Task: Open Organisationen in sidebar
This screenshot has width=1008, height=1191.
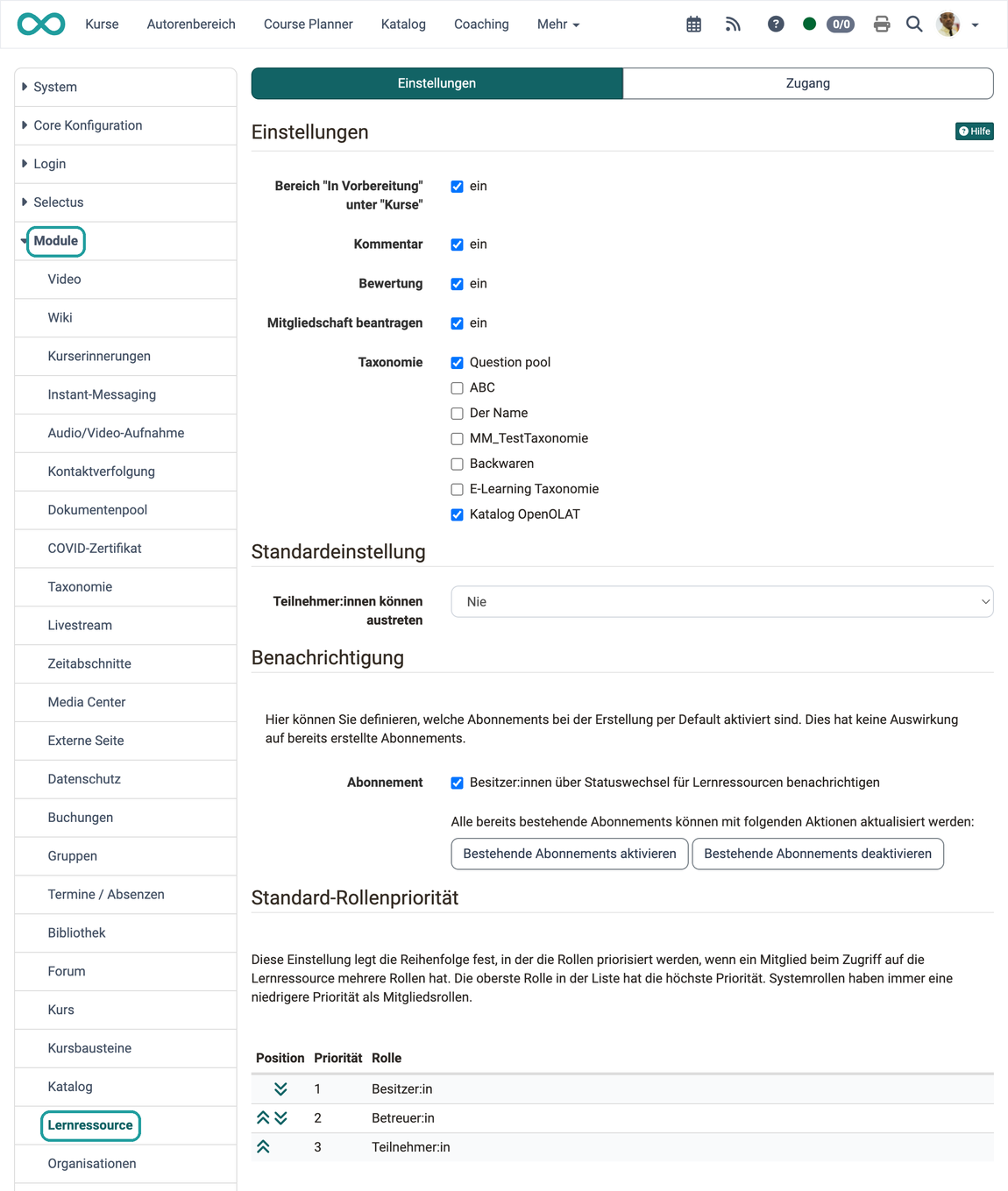Action: 125,1165
